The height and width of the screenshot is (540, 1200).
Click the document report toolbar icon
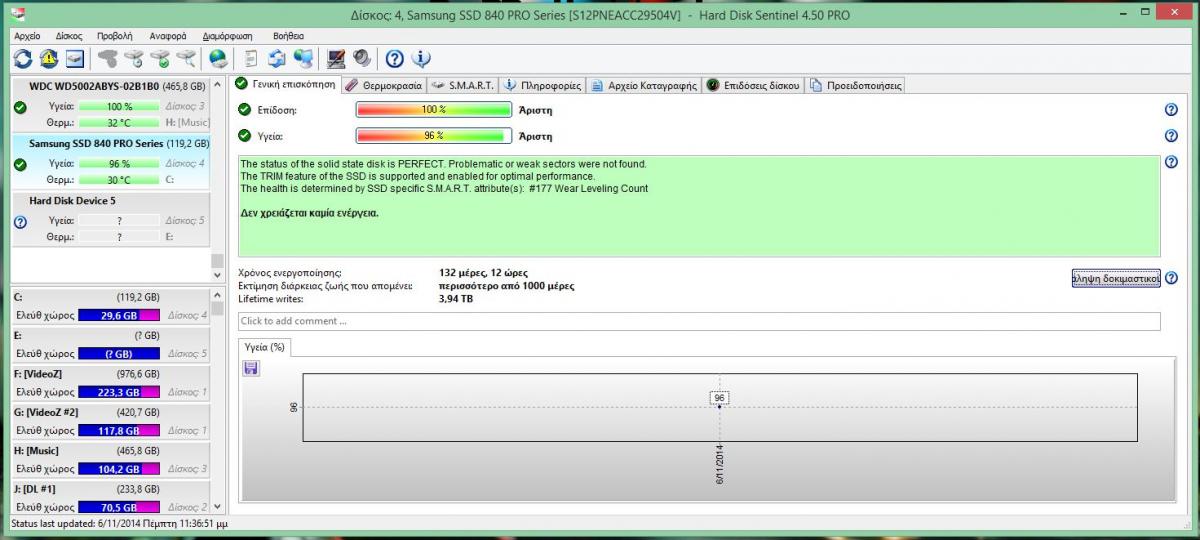coord(251,58)
